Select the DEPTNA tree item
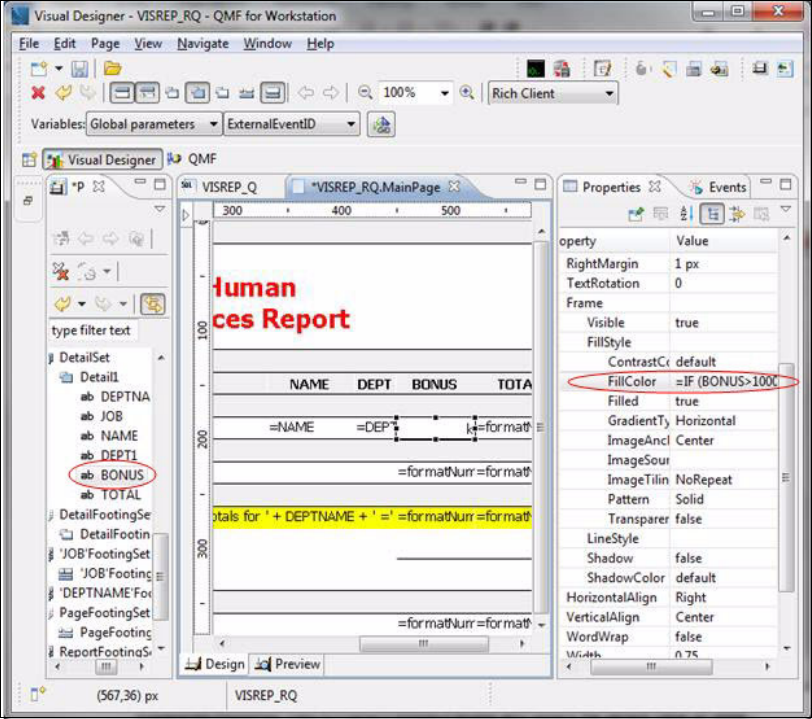The image size is (812, 719). 125,397
